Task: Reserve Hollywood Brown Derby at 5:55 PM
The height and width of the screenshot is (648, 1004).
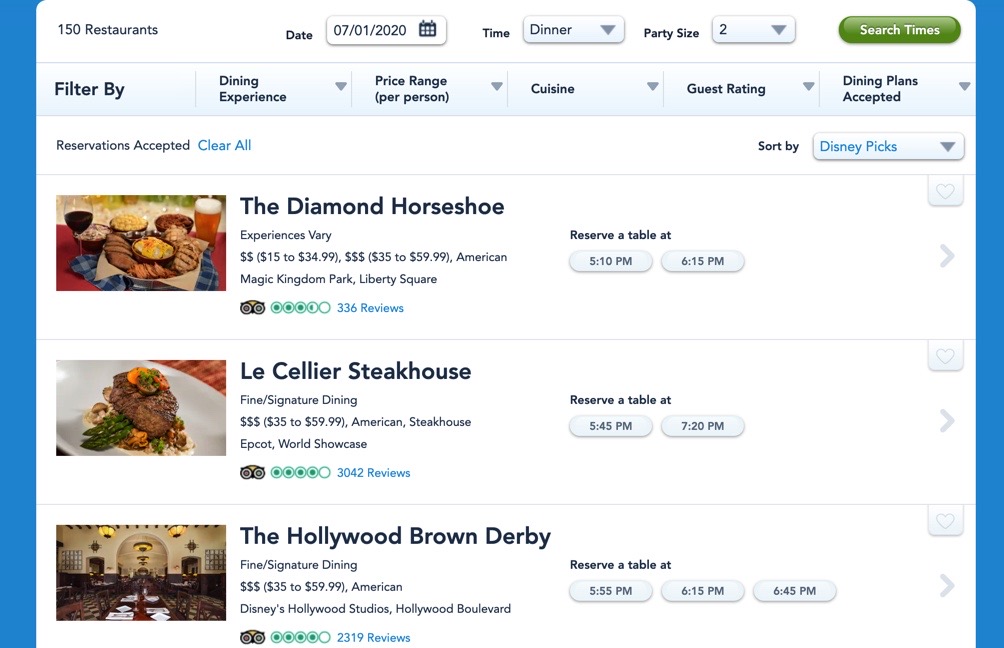Action: point(610,591)
